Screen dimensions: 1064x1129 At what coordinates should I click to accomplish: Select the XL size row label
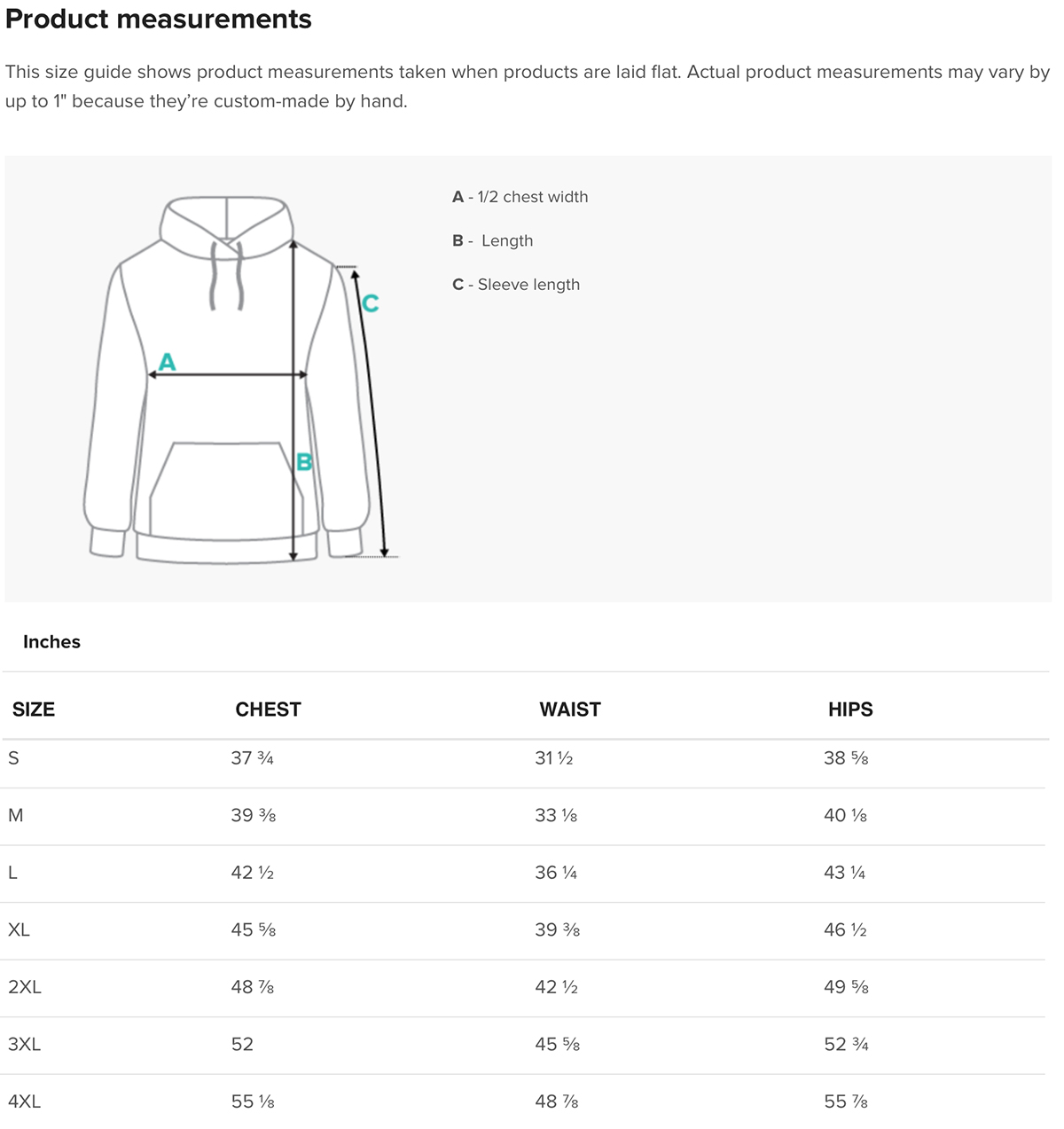tap(19, 929)
